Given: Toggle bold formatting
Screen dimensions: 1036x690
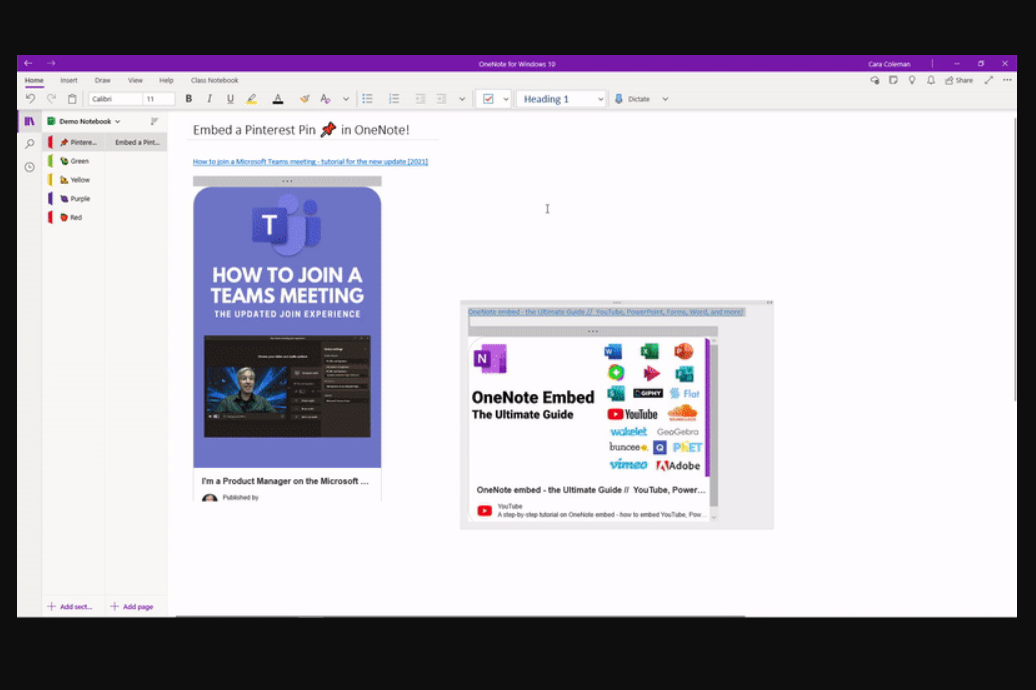Looking at the screenshot, I should (x=188, y=99).
